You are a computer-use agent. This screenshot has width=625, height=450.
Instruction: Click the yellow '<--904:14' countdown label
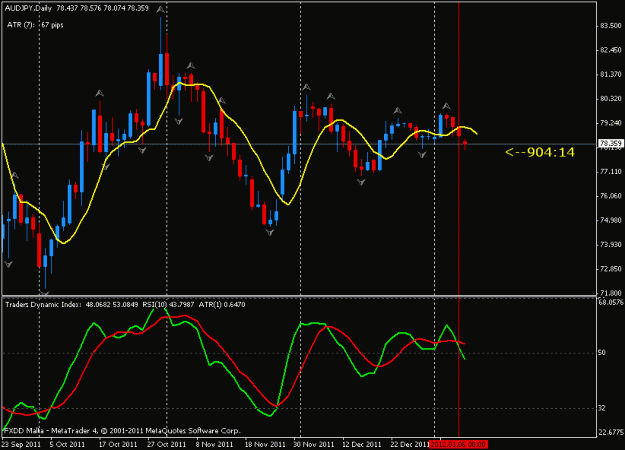[540, 152]
